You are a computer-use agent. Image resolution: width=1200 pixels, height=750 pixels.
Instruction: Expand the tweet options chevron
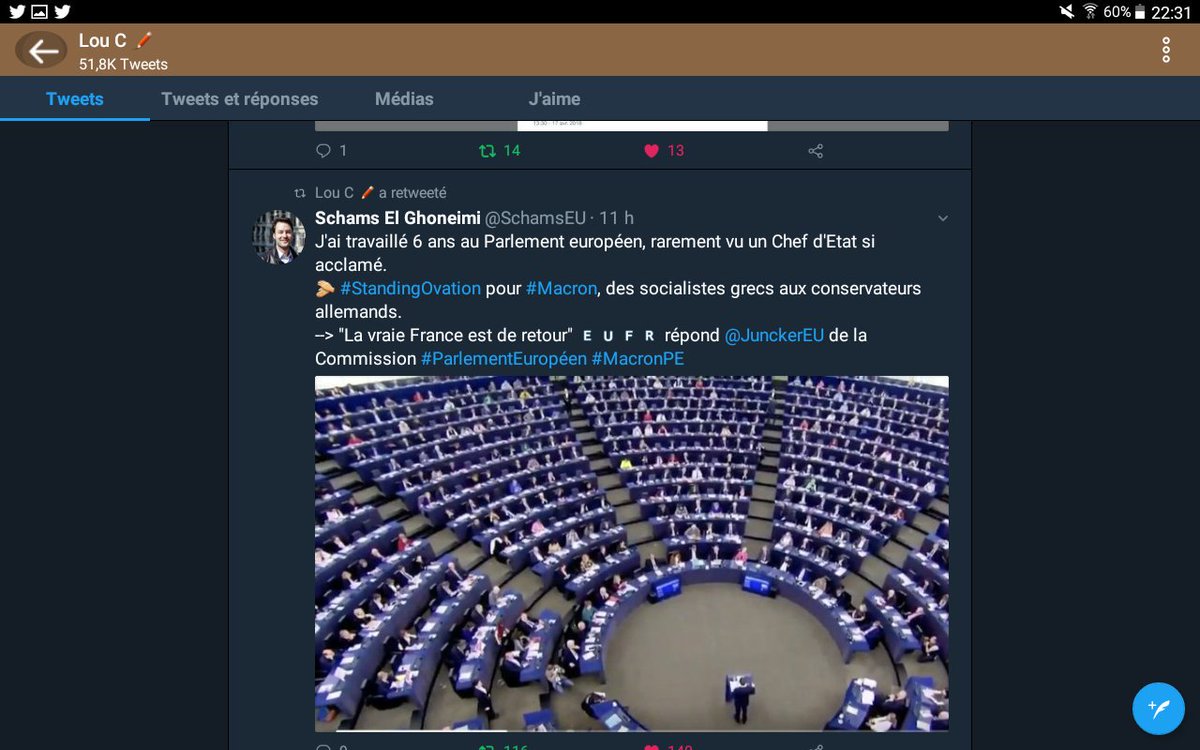click(942, 218)
